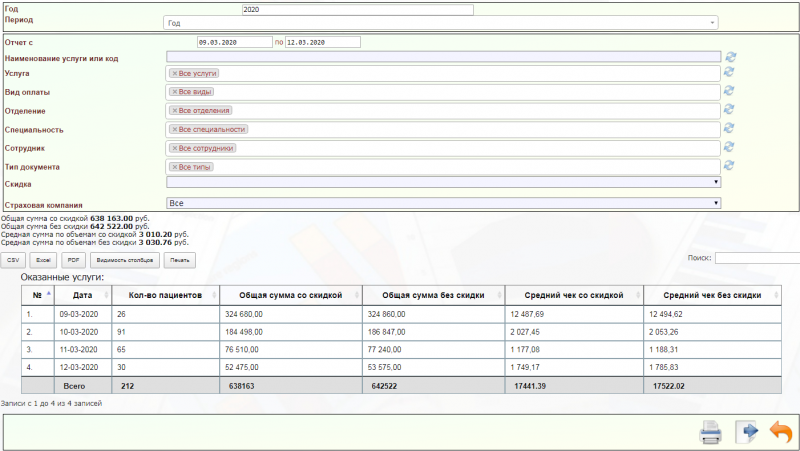800x451 pixels.
Task: Click the printer icon at bottom
Action: pos(710,432)
